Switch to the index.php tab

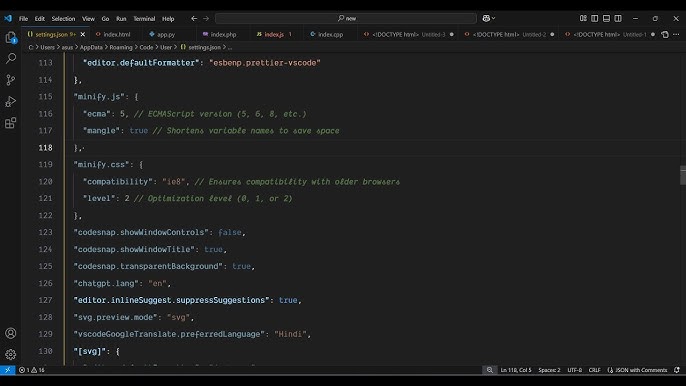tap(220, 34)
